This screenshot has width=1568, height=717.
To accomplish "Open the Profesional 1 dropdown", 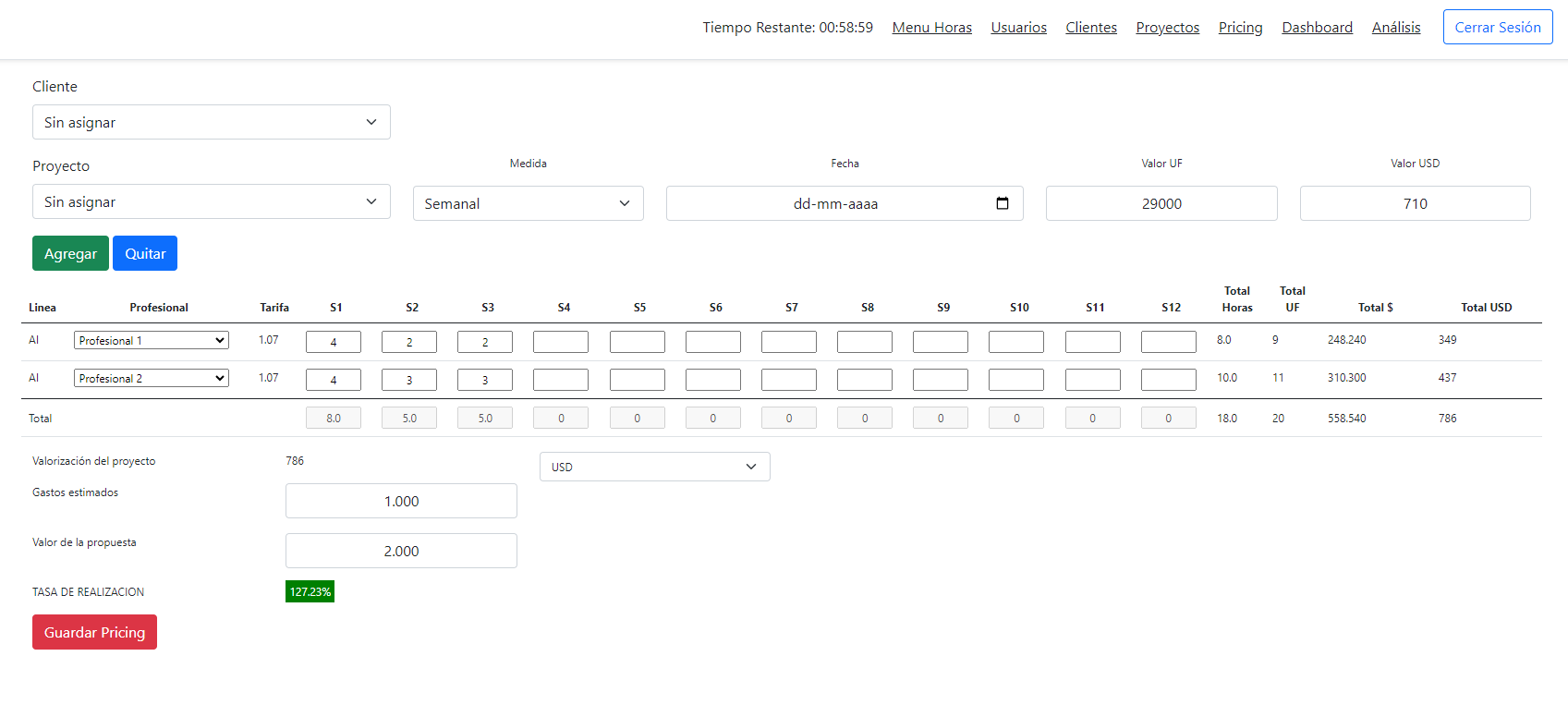I will tap(152, 340).
